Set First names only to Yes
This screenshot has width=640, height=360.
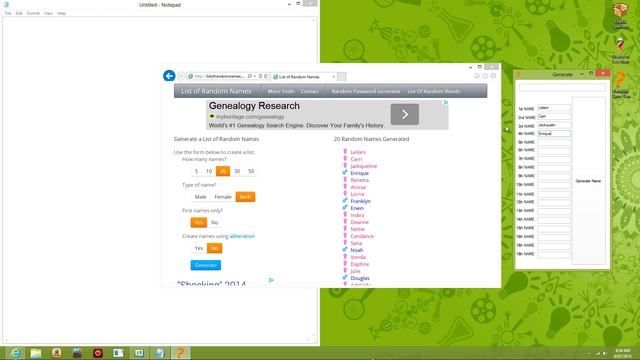click(199, 222)
